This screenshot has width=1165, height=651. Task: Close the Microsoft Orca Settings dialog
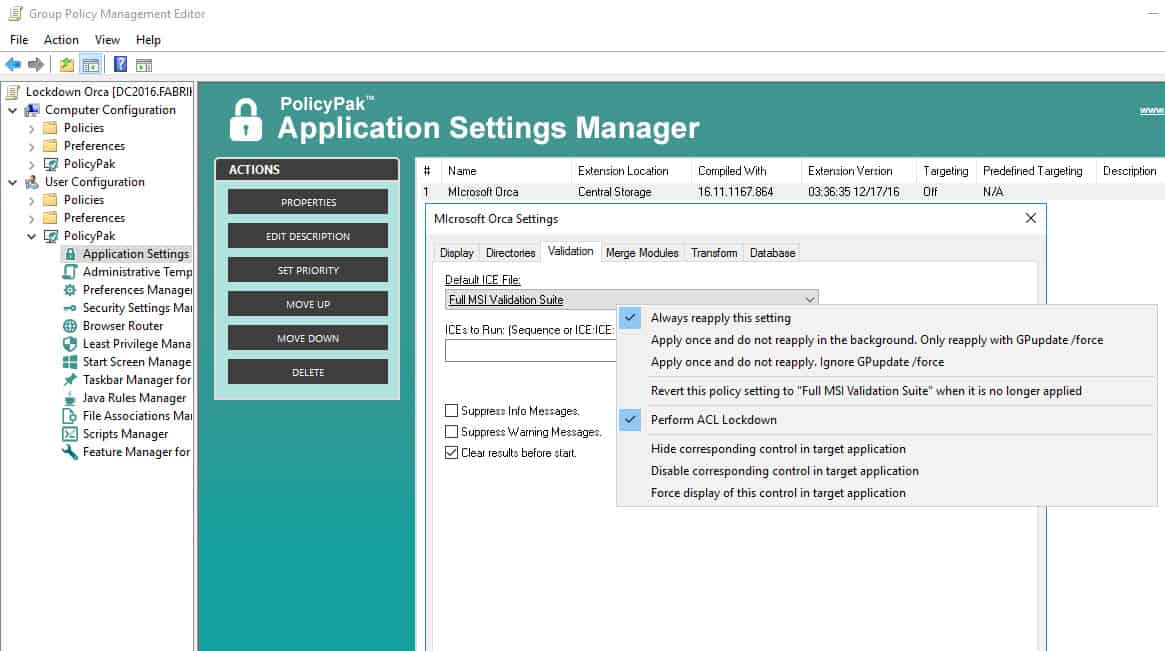click(x=1031, y=218)
